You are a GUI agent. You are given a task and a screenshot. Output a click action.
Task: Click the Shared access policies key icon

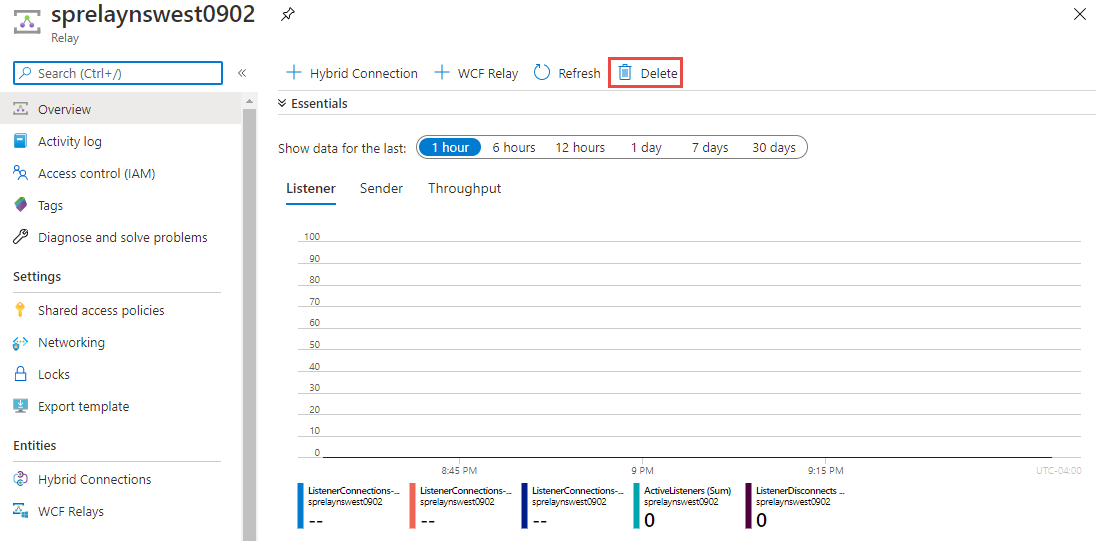(20, 310)
